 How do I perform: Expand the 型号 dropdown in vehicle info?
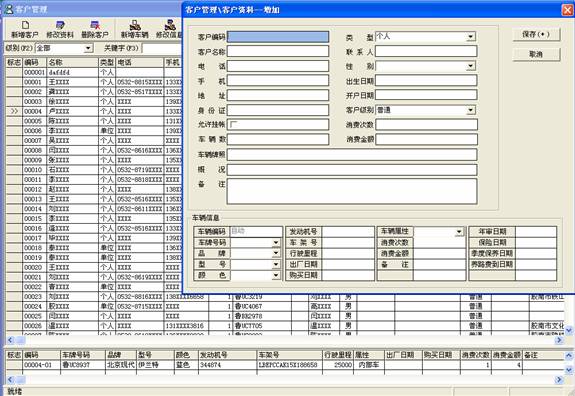click(276, 264)
